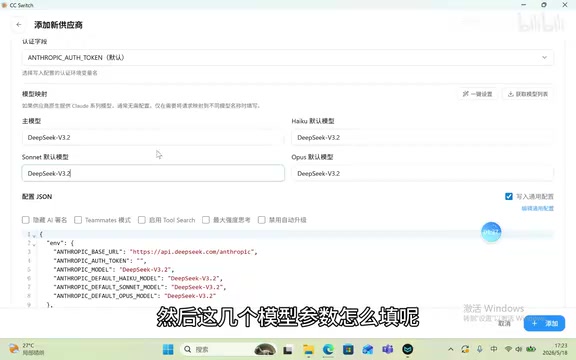Click the 一键设置 quick setup button
Screen dimensions: 576x360
click(x=478, y=94)
